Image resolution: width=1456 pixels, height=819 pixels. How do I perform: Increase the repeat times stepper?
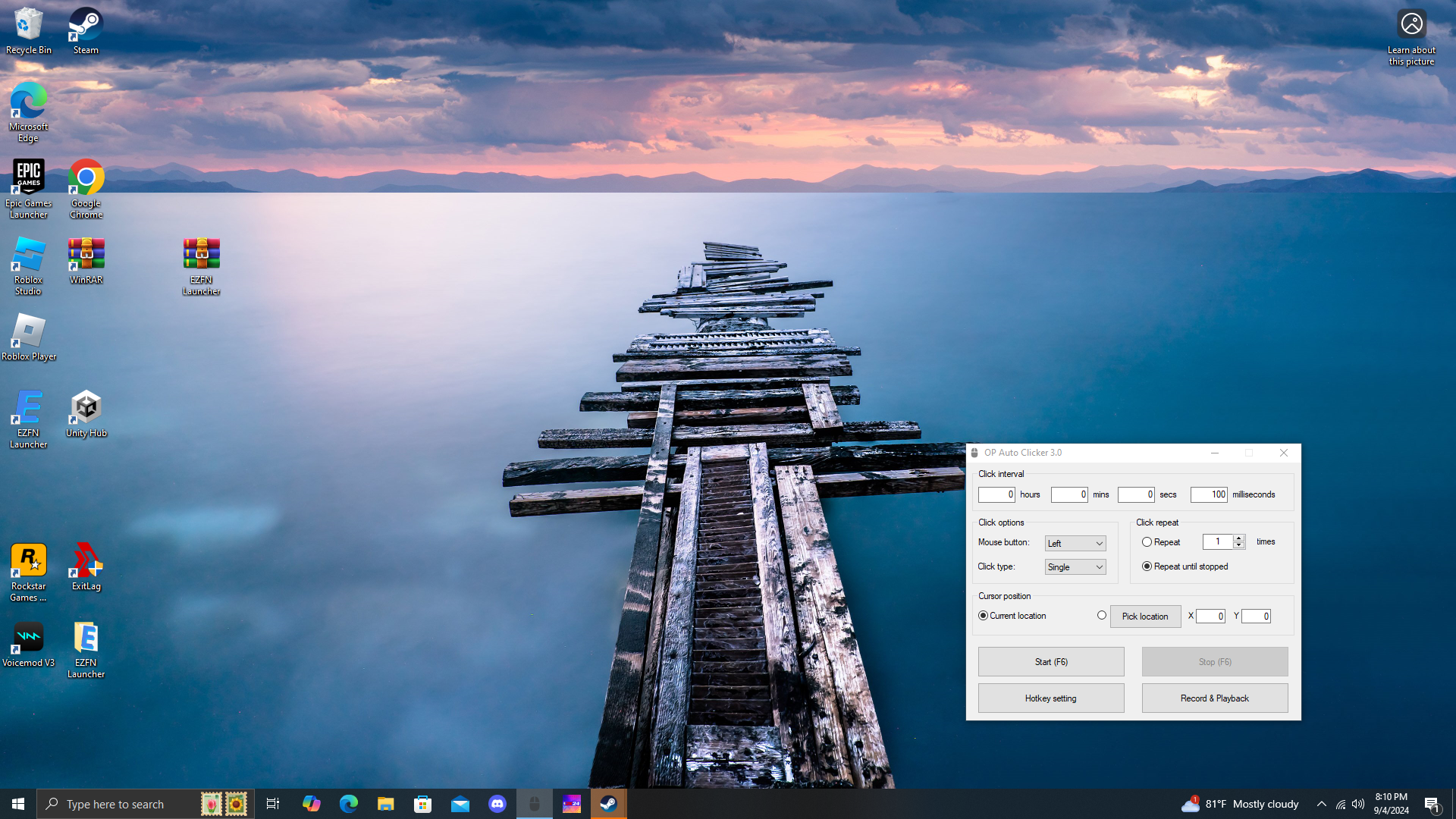(x=1239, y=538)
